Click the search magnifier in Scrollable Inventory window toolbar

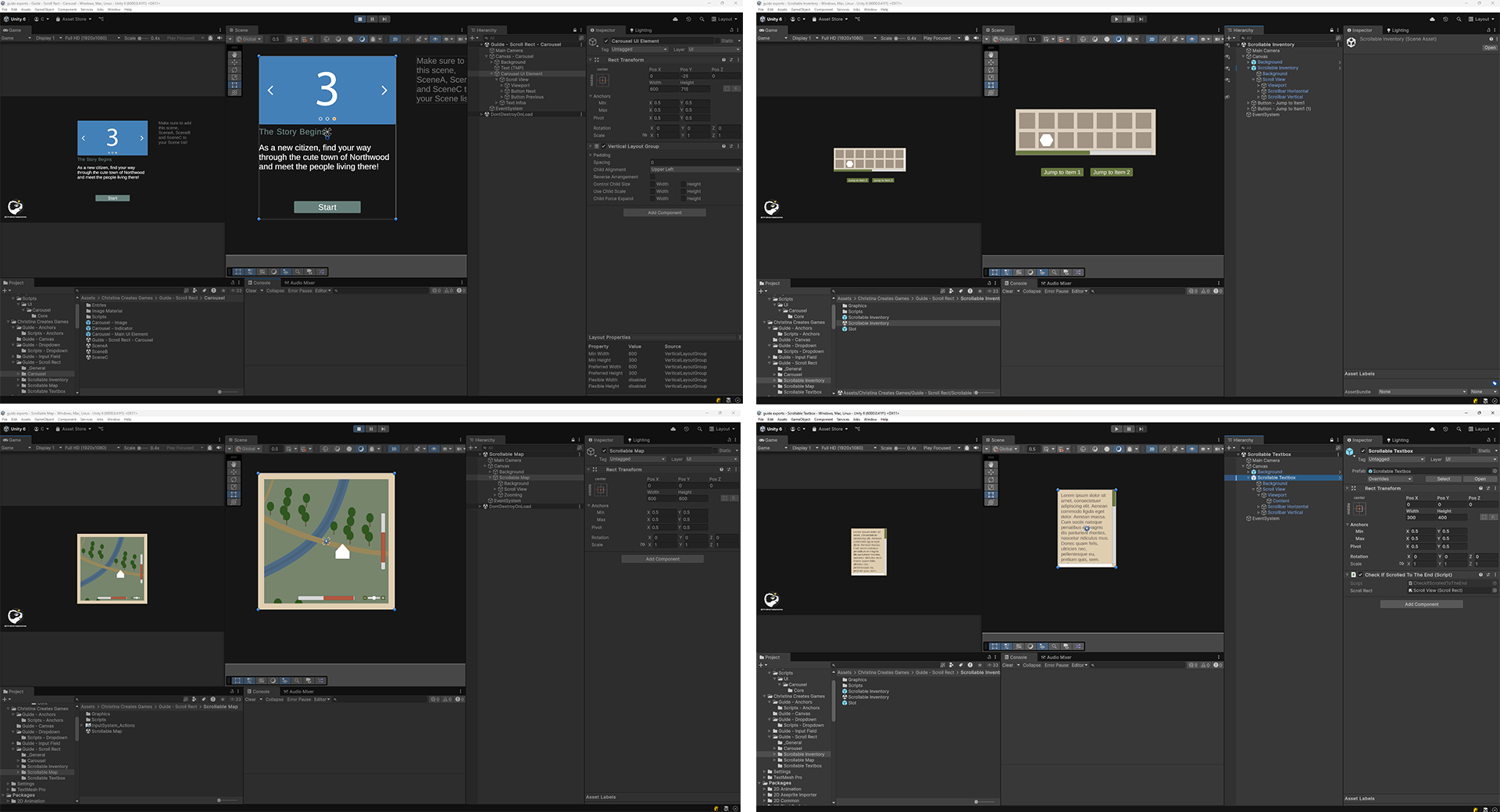click(1458, 20)
